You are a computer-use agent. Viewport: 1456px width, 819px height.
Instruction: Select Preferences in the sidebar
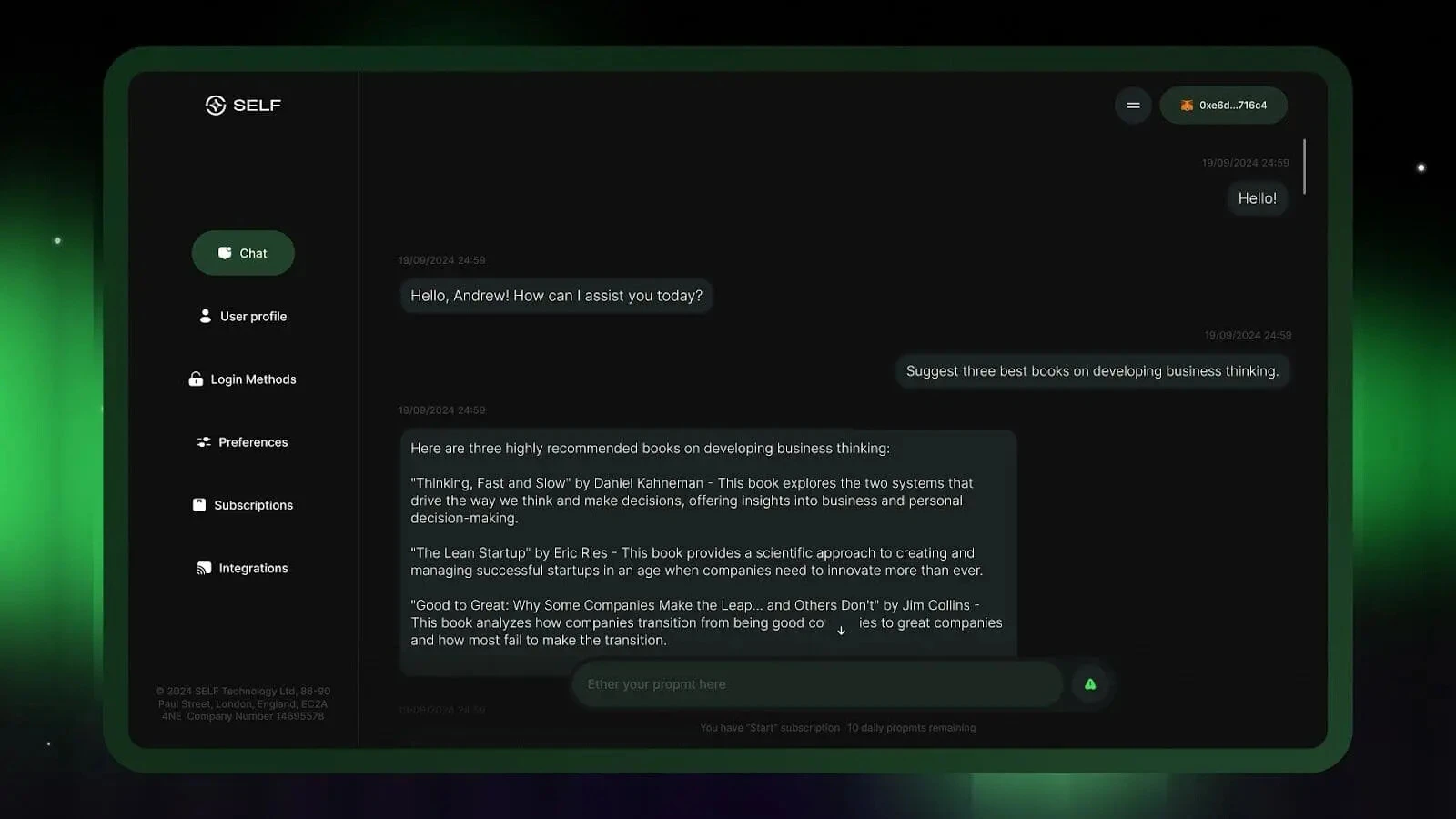243,442
